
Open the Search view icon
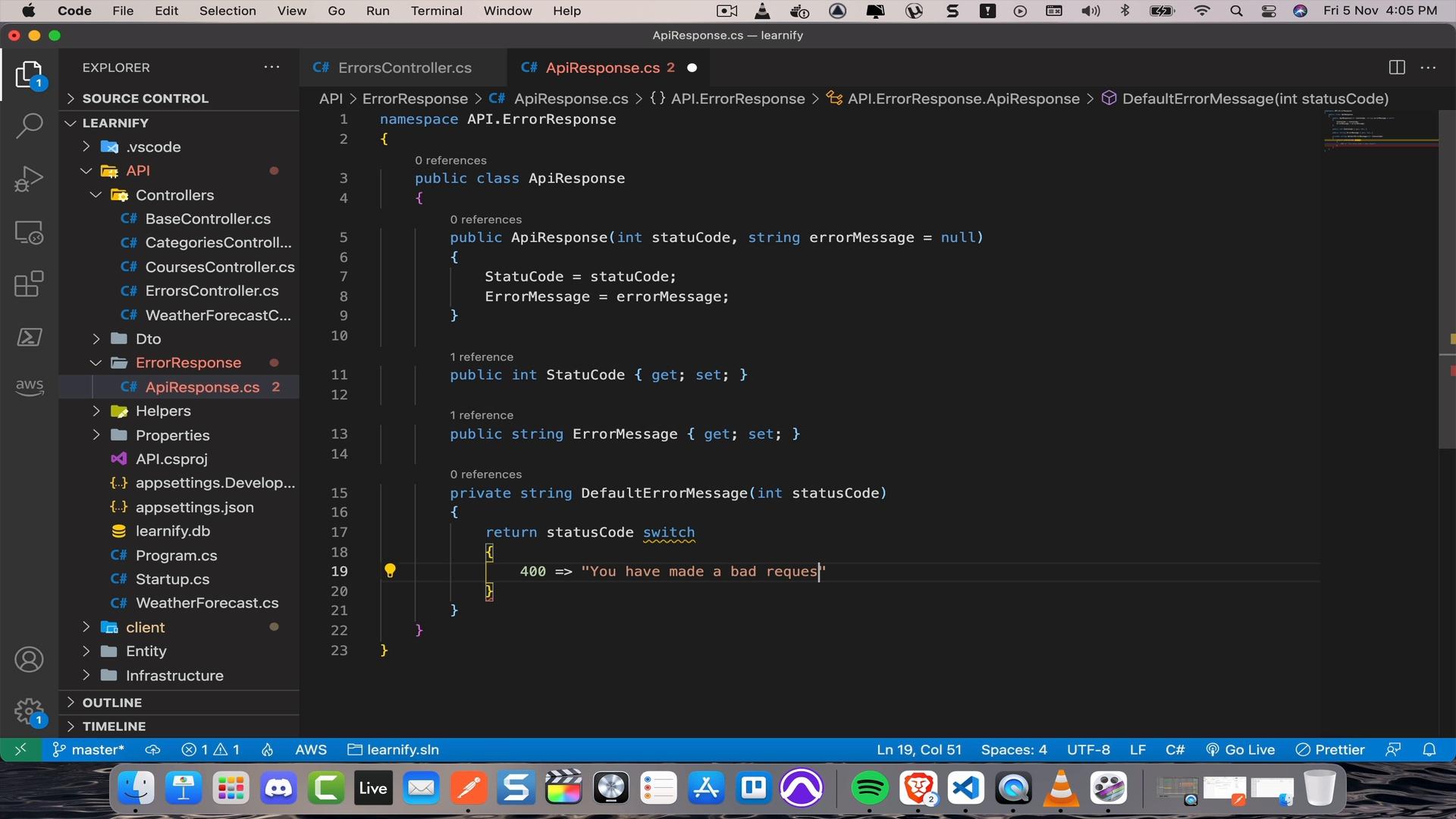(30, 127)
